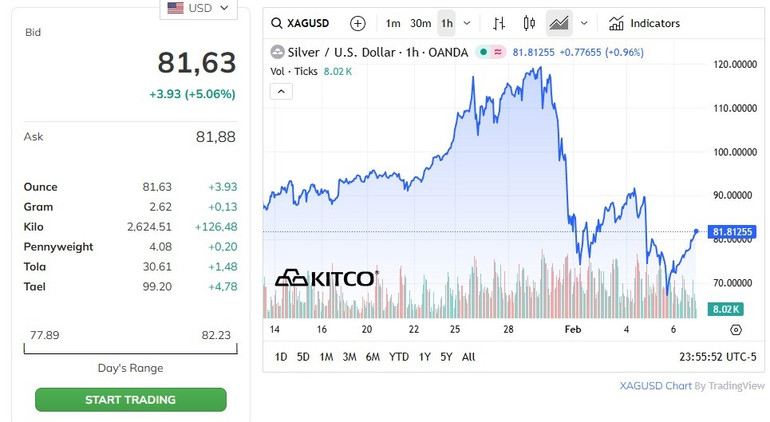Search the XAGUSD symbol
The image size is (770, 422).
point(302,23)
